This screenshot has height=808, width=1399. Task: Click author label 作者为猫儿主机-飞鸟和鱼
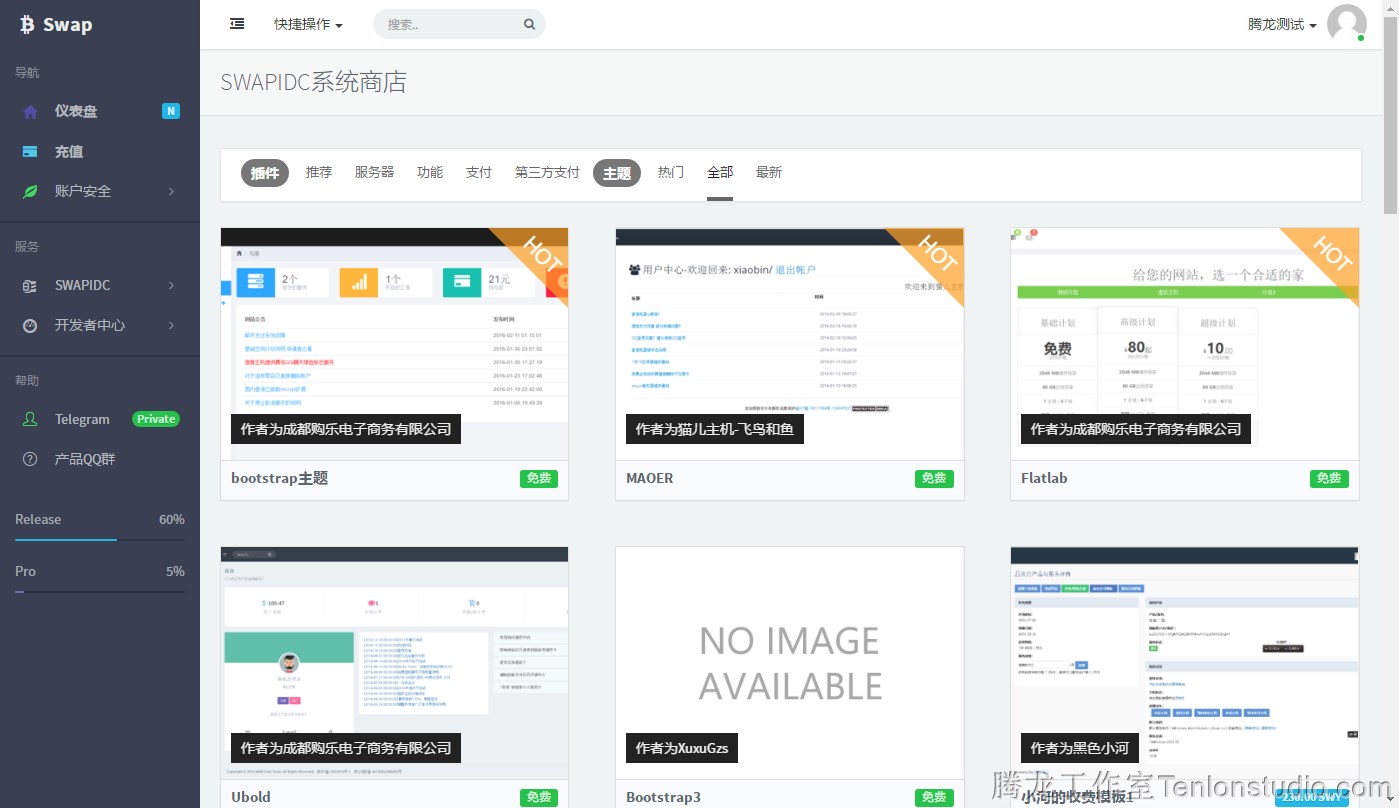coord(715,429)
